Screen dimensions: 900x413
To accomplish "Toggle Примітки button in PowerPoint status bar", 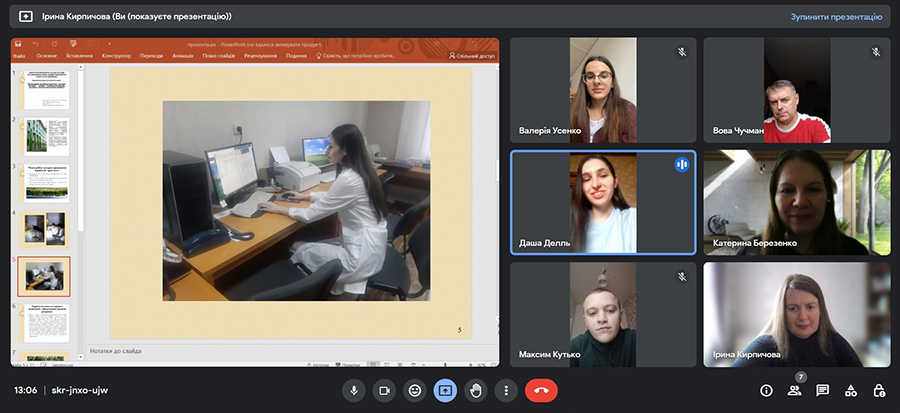I will (x=348, y=364).
